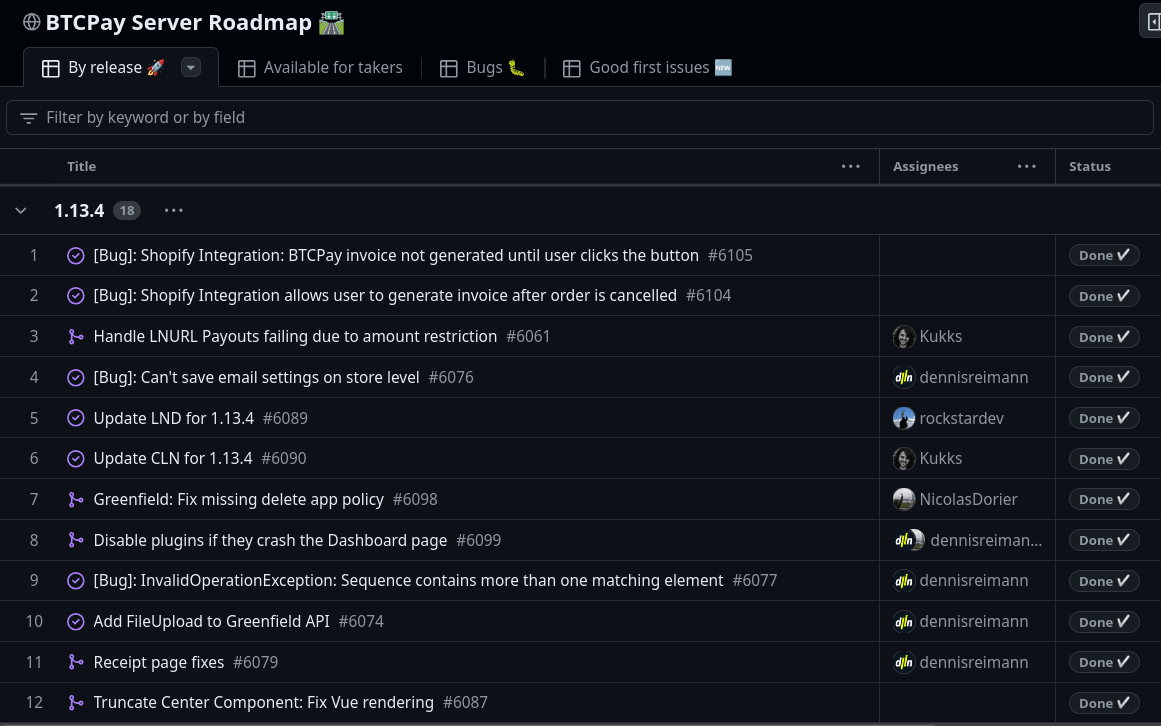
Task: Open the 1.13.4 group options menu
Action: (173, 211)
